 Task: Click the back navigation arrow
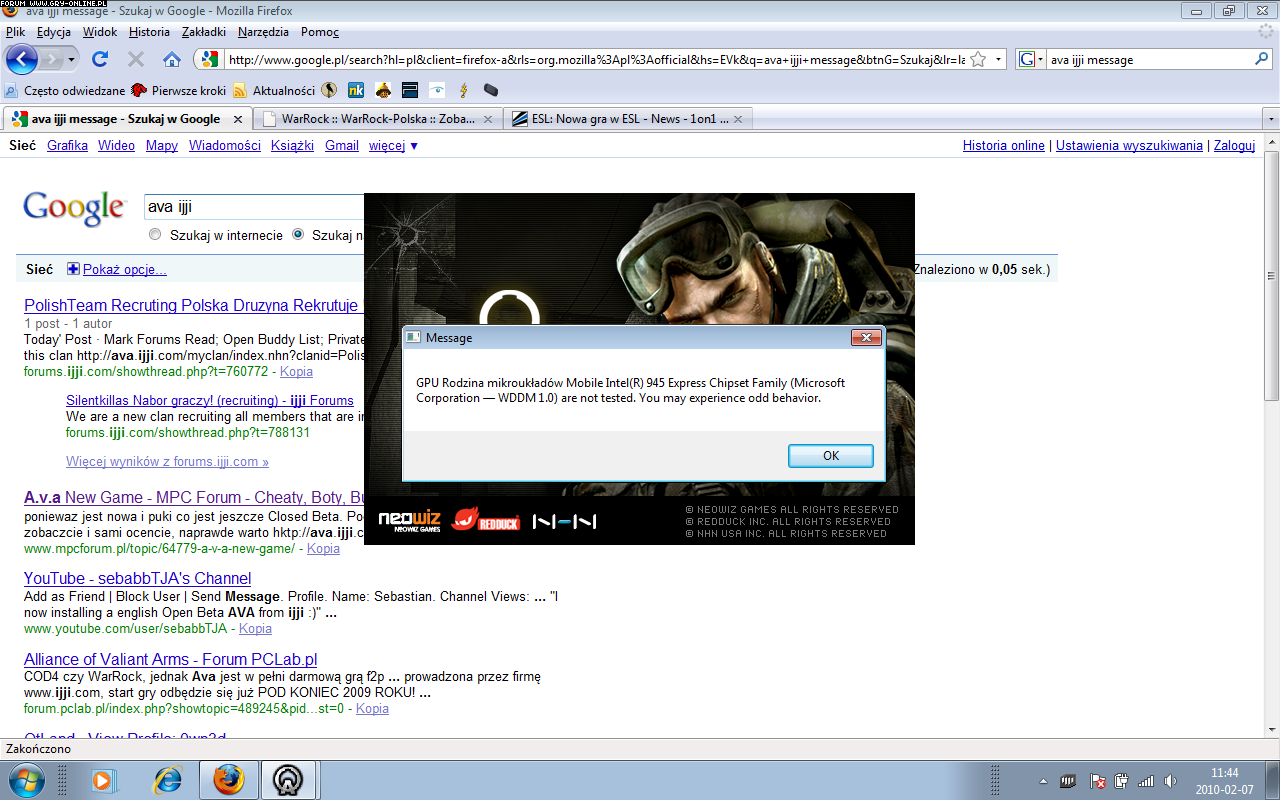coord(22,60)
